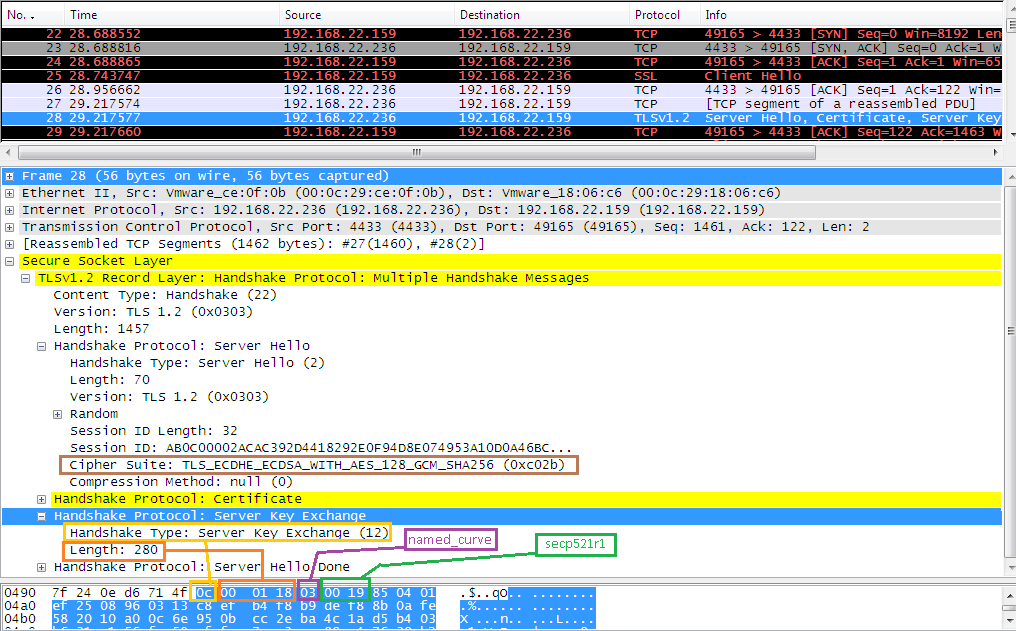The height and width of the screenshot is (631, 1016).
Task: Collapse the Secure Socket Layer section
Action: coord(10,261)
